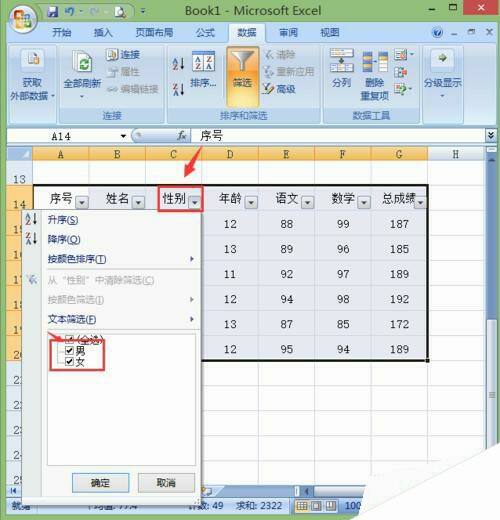Choose 升序 in the filter menu
500x520 pixels.
point(63,220)
